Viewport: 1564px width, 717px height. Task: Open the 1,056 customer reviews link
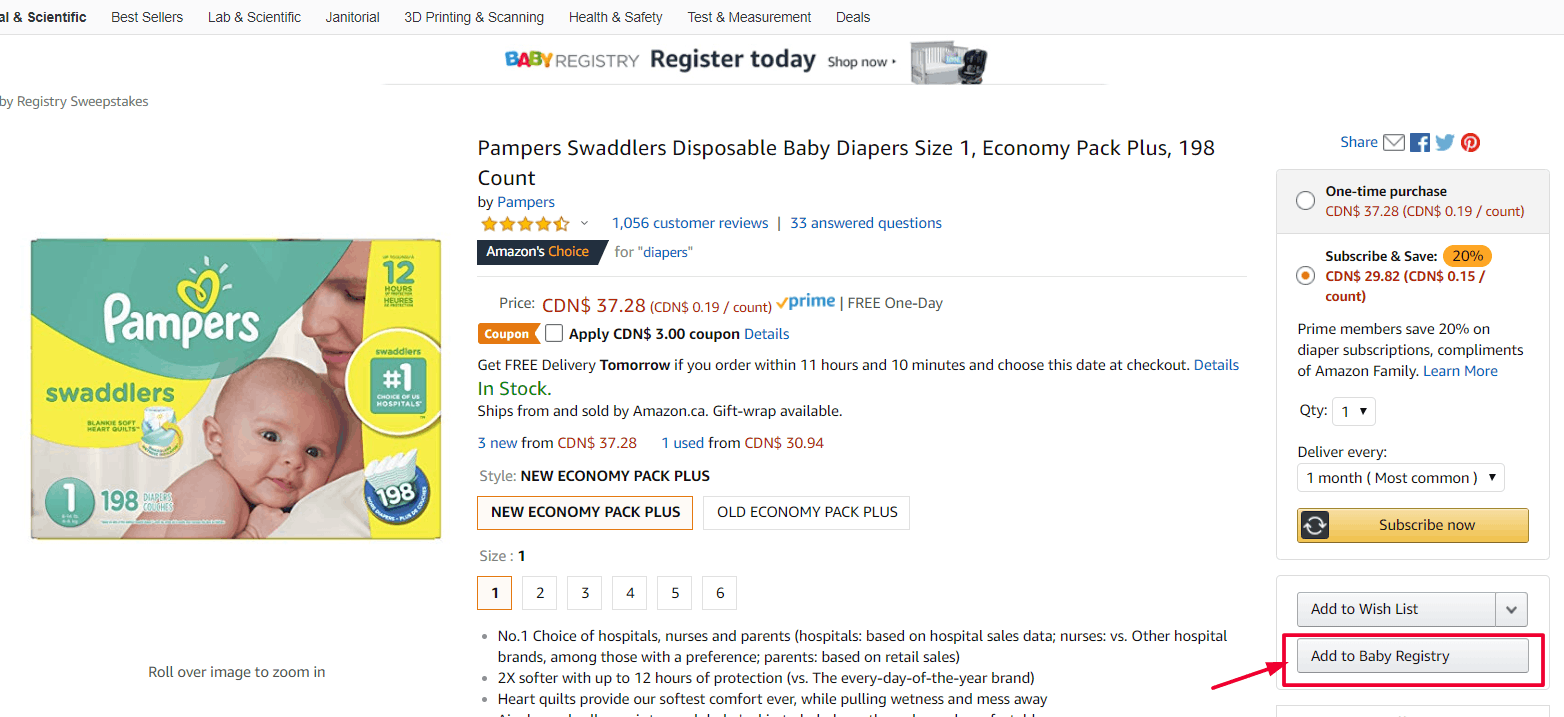coord(690,223)
